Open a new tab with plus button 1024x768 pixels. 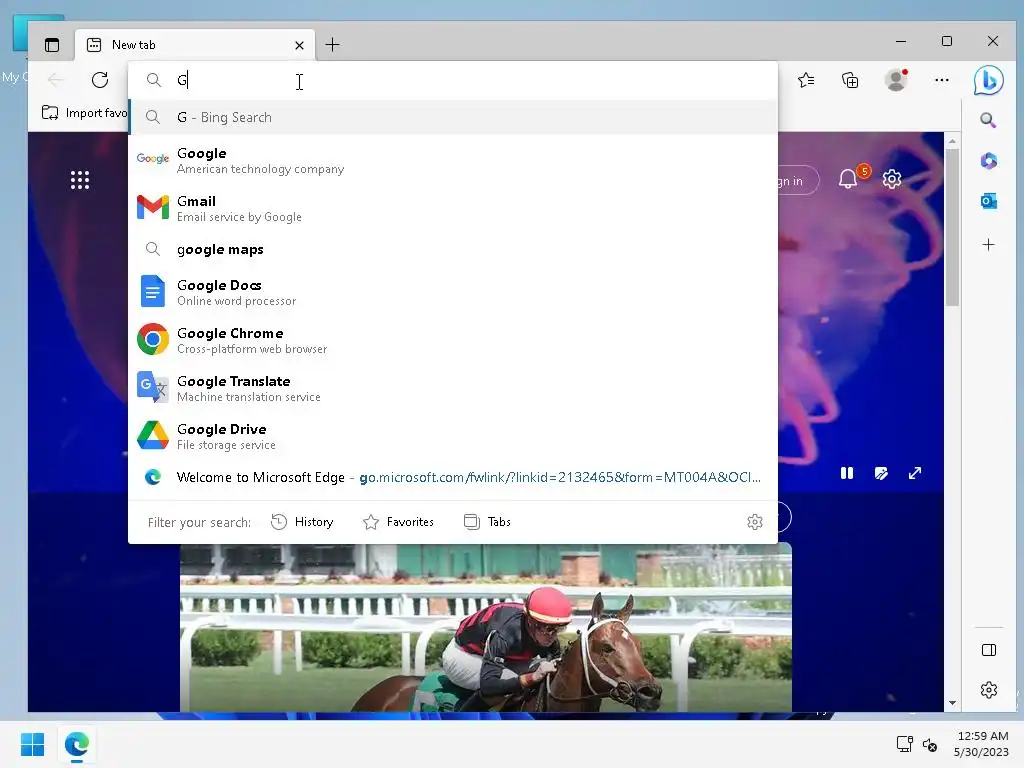pyautogui.click(x=332, y=45)
